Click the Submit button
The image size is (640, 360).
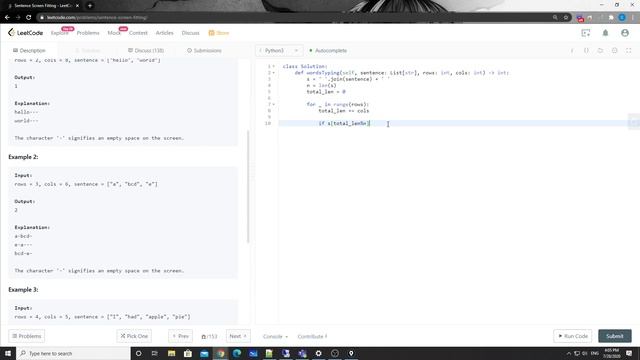point(615,336)
